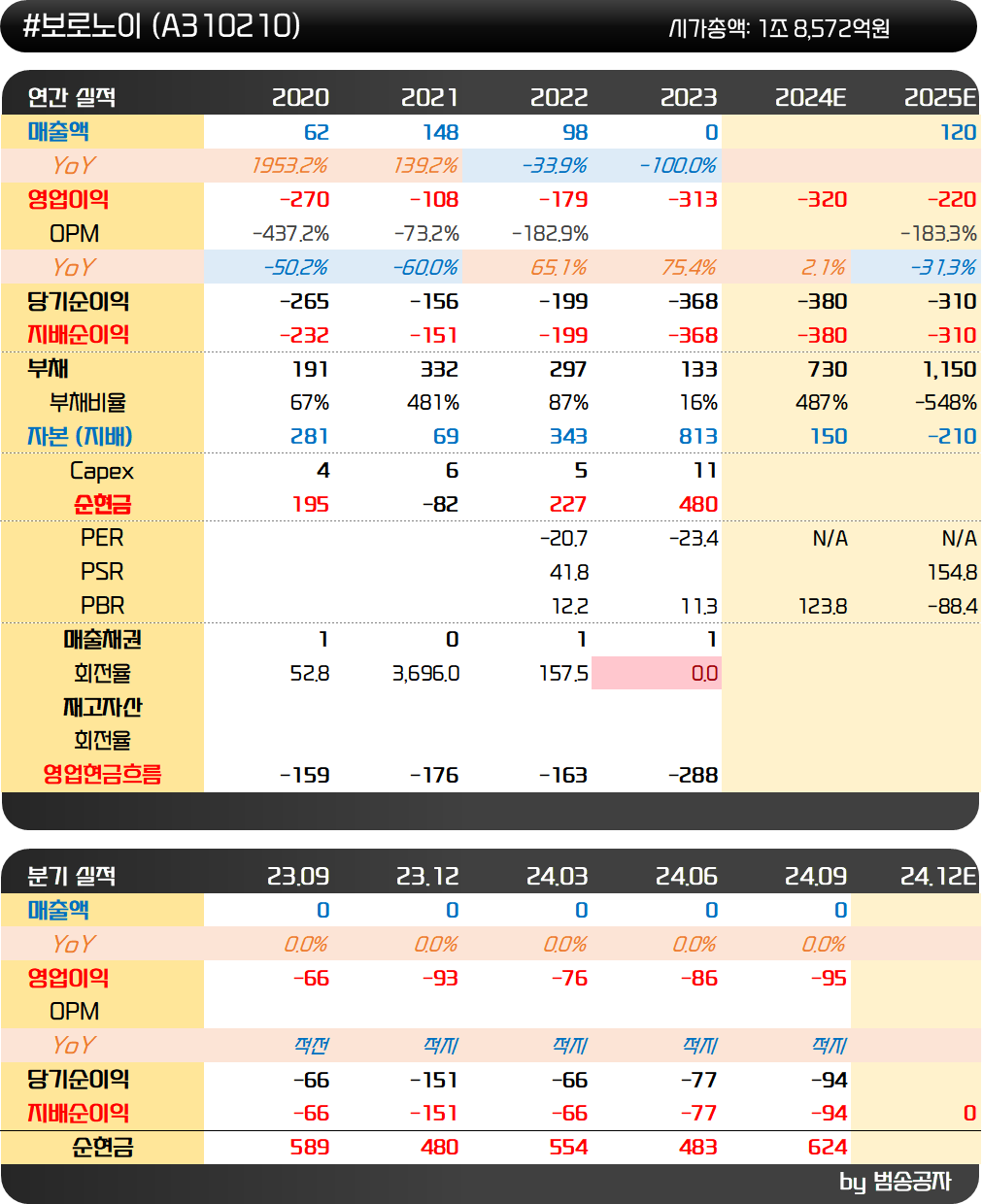The width and height of the screenshot is (982, 1204).
Task: Click the 2023 operating profit -313
Action: pyautogui.click(x=693, y=199)
